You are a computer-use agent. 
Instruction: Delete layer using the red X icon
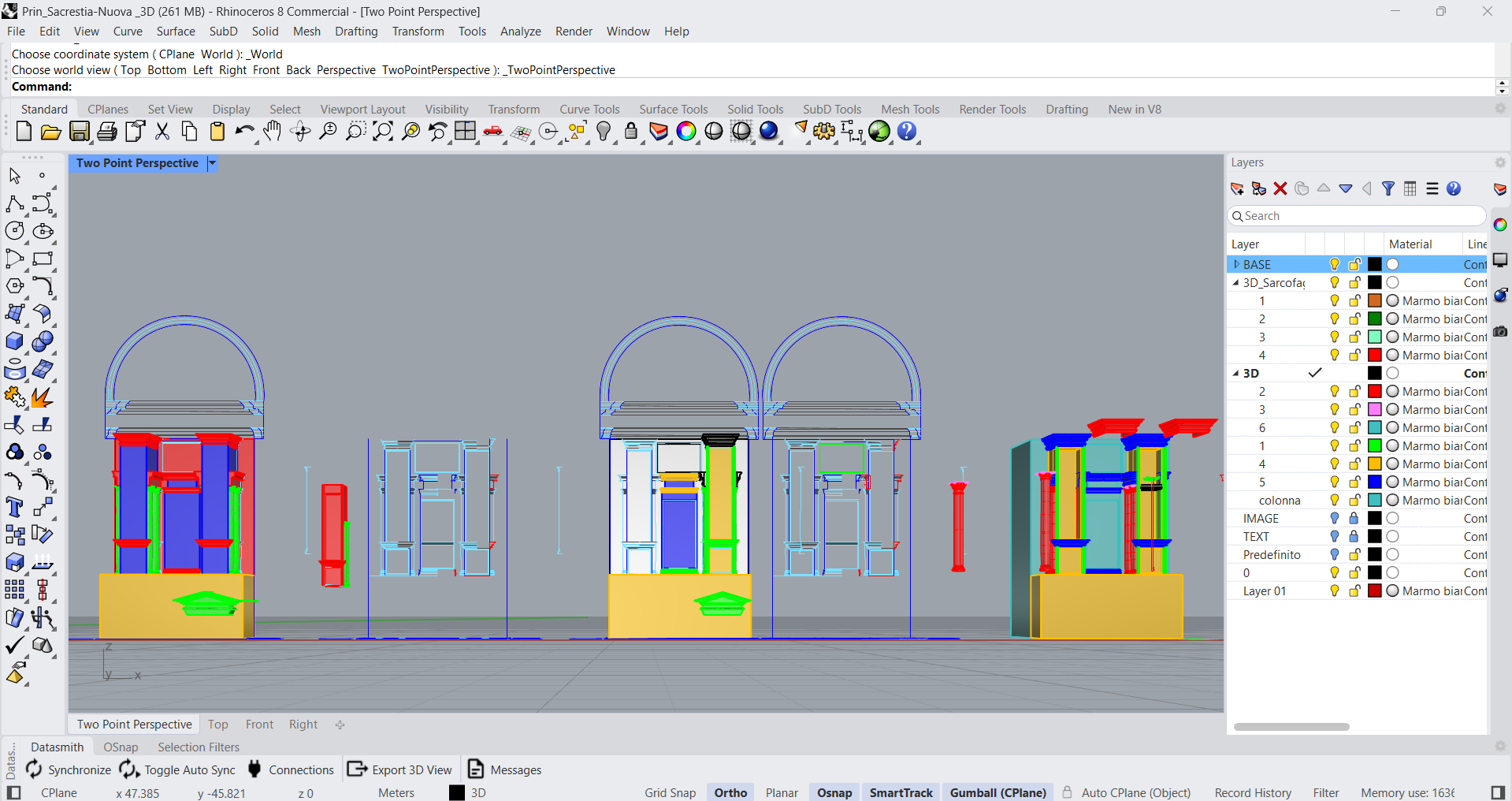1280,189
